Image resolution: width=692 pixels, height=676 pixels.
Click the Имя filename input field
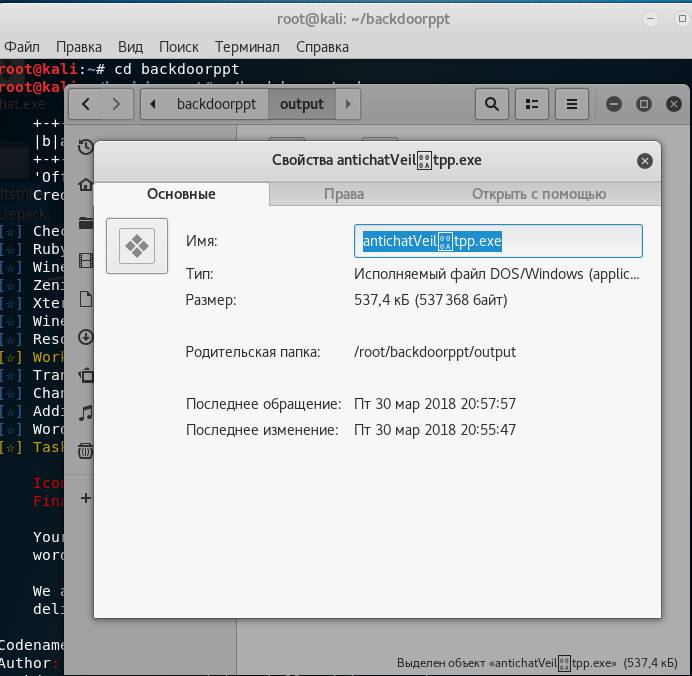[x=497, y=241]
